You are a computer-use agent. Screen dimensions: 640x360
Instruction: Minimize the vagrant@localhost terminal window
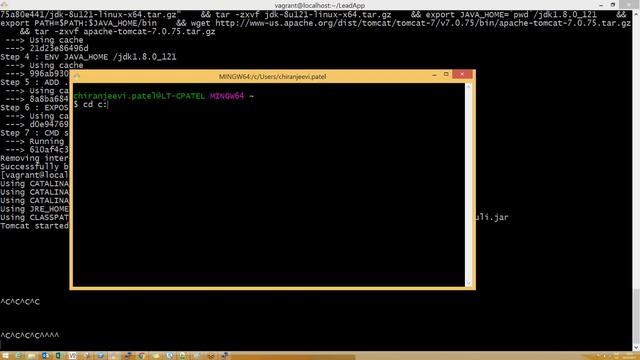click(601, 5)
